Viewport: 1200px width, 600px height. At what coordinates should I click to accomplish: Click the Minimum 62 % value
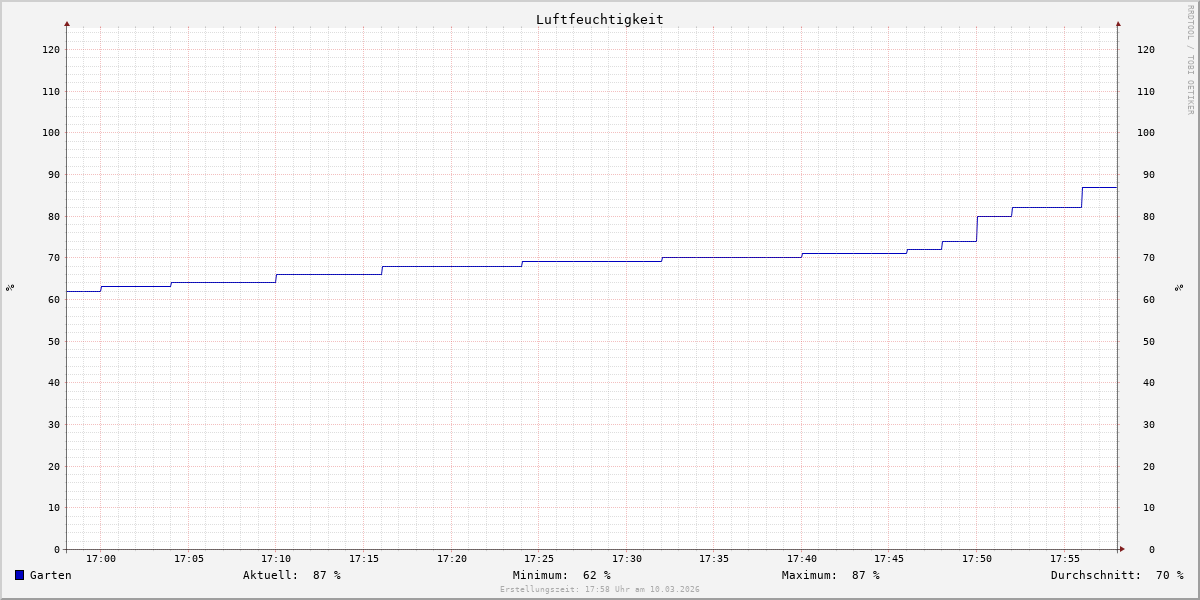pos(562,575)
